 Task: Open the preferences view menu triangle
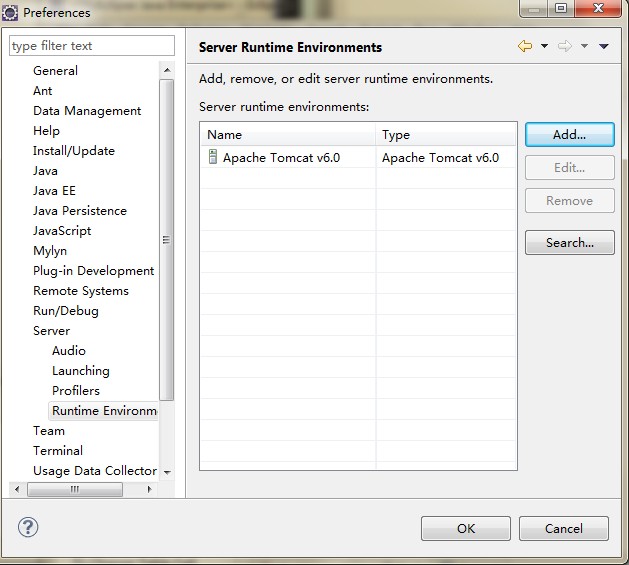(604, 47)
